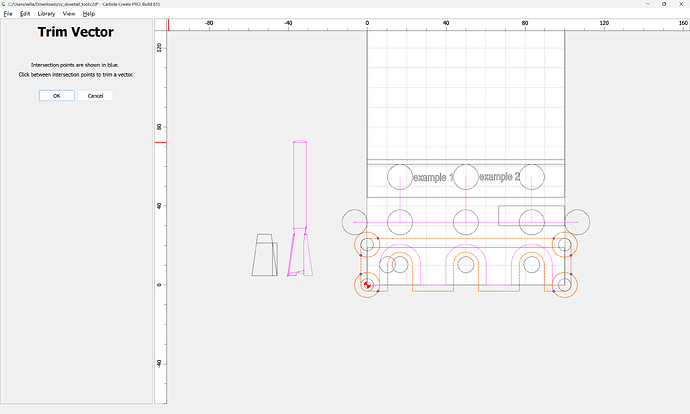The width and height of the screenshot is (690, 414).
Task: Click the circle between example 1 and 2
Action: pyautogui.click(x=466, y=177)
